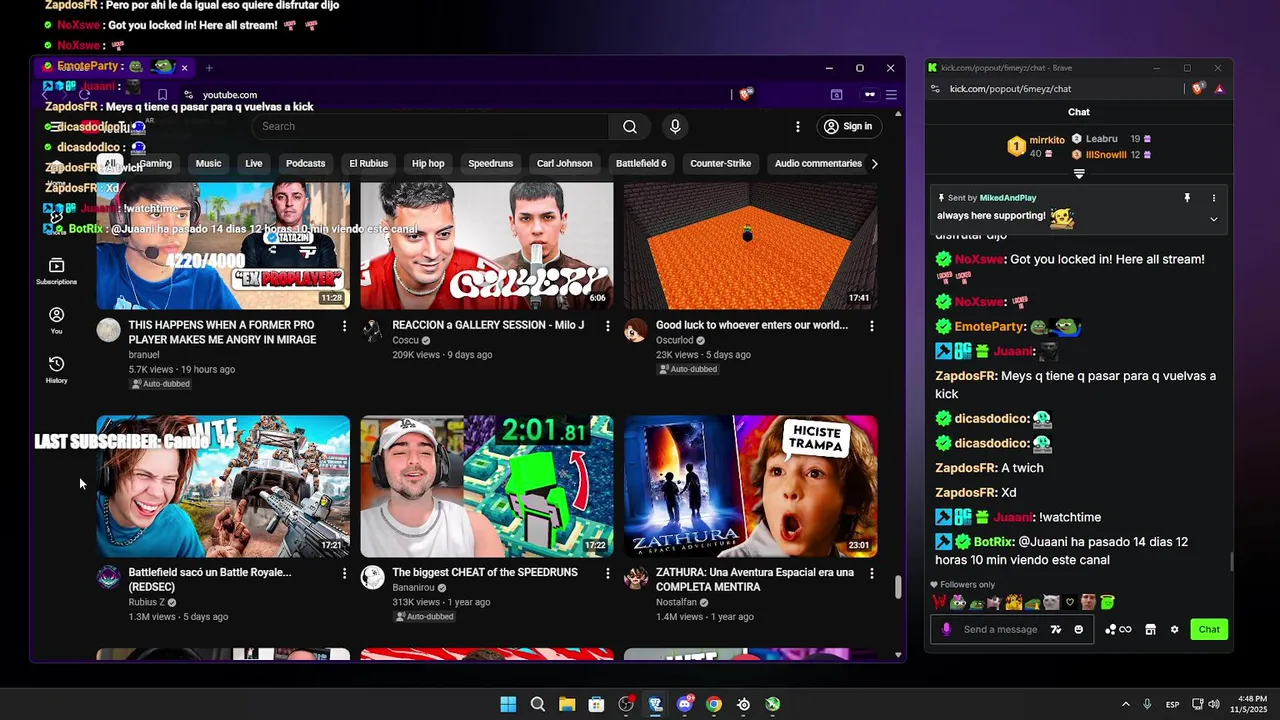This screenshot has height=720, width=1280.
Task: Click the green Chat send button
Action: click(x=1209, y=630)
